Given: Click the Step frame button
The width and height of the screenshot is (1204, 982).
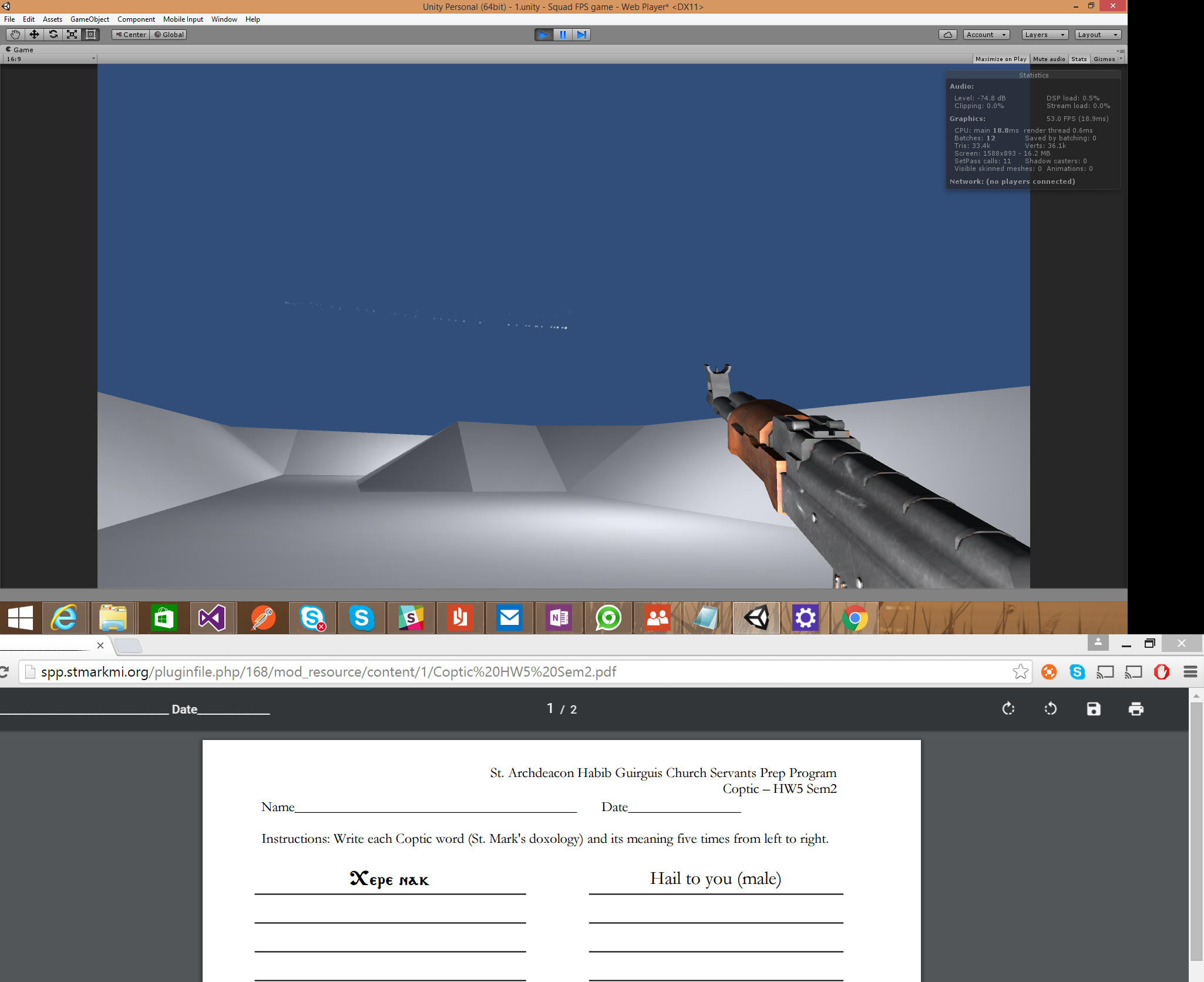Looking at the screenshot, I should click(x=581, y=35).
